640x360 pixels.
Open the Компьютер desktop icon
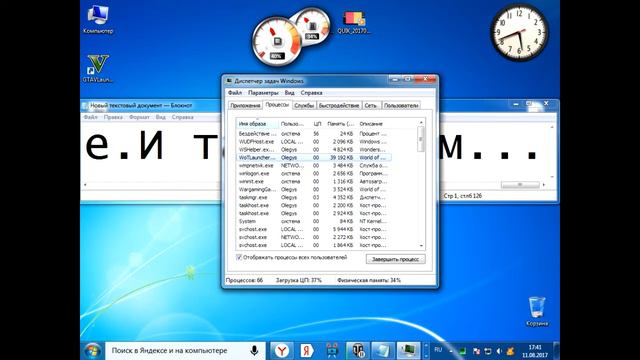tap(98, 20)
